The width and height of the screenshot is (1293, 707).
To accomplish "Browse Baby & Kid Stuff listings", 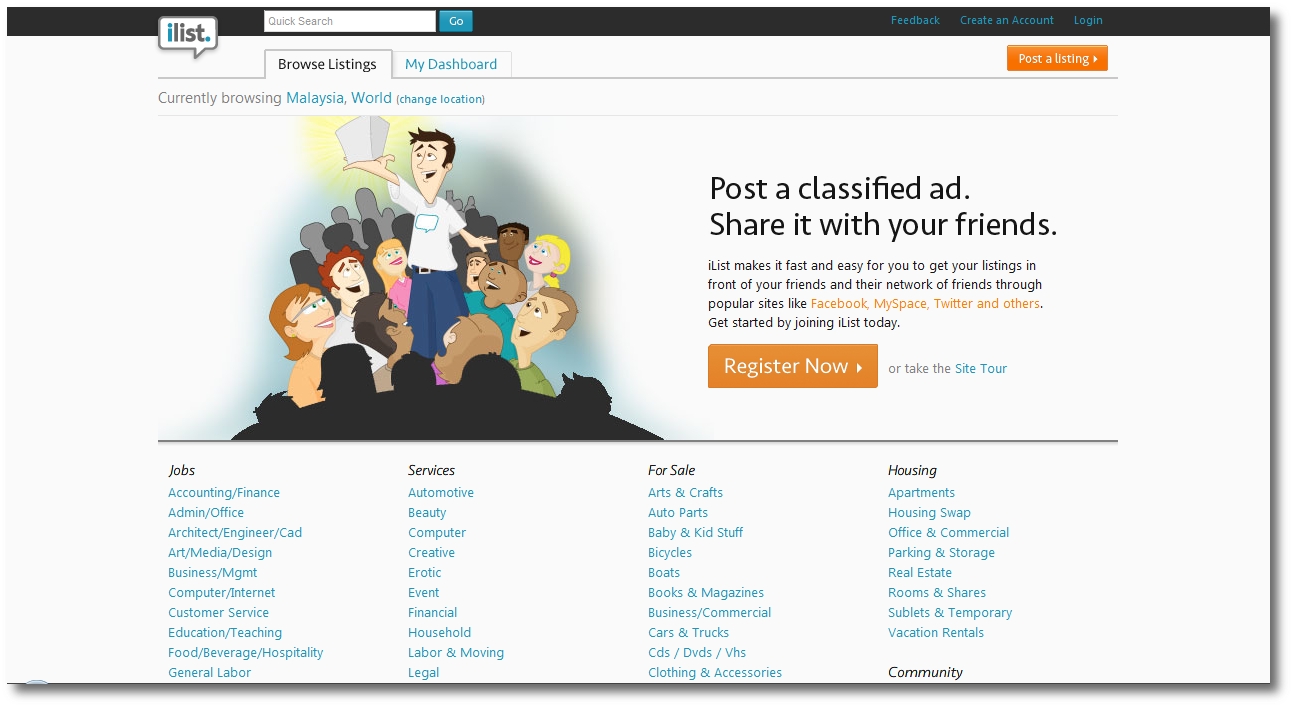I will pyautogui.click(x=695, y=533).
